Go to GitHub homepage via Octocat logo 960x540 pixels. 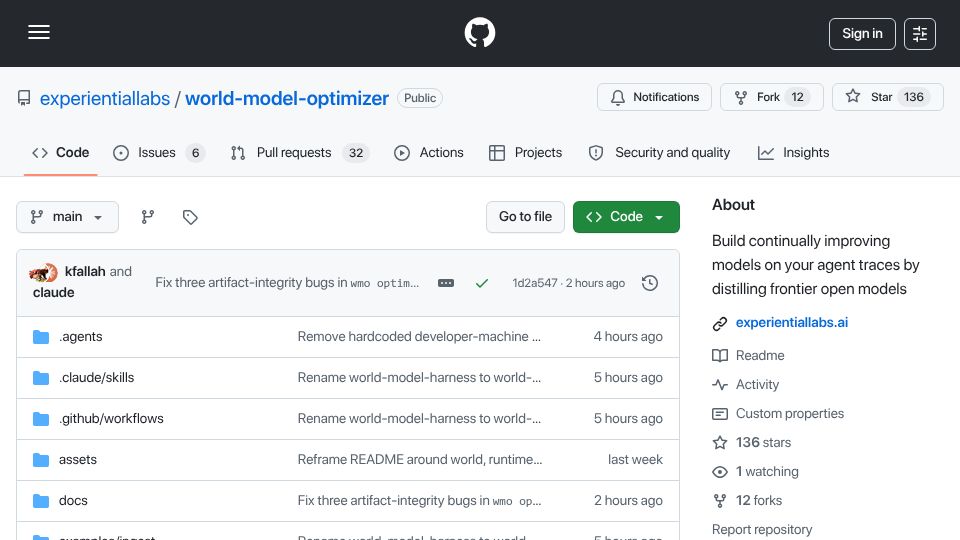(x=479, y=32)
